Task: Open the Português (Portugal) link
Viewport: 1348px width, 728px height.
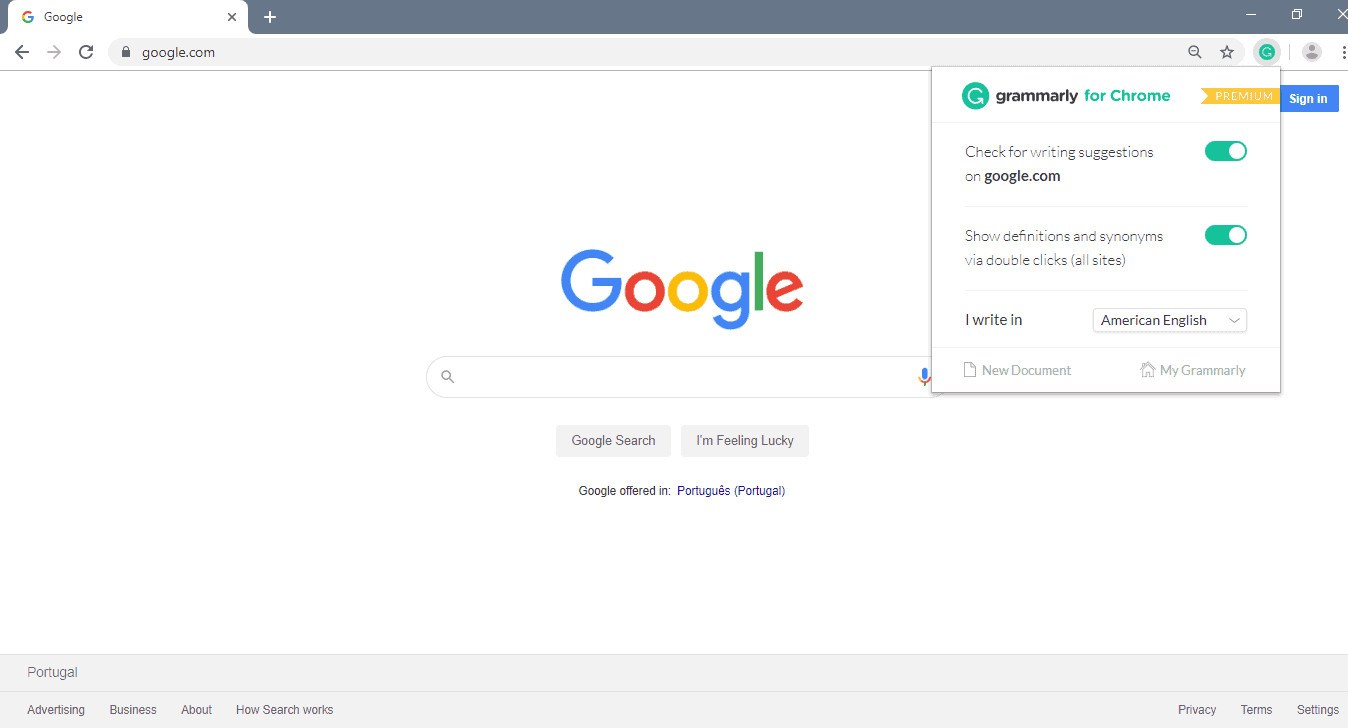Action: (x=731, y=490)
